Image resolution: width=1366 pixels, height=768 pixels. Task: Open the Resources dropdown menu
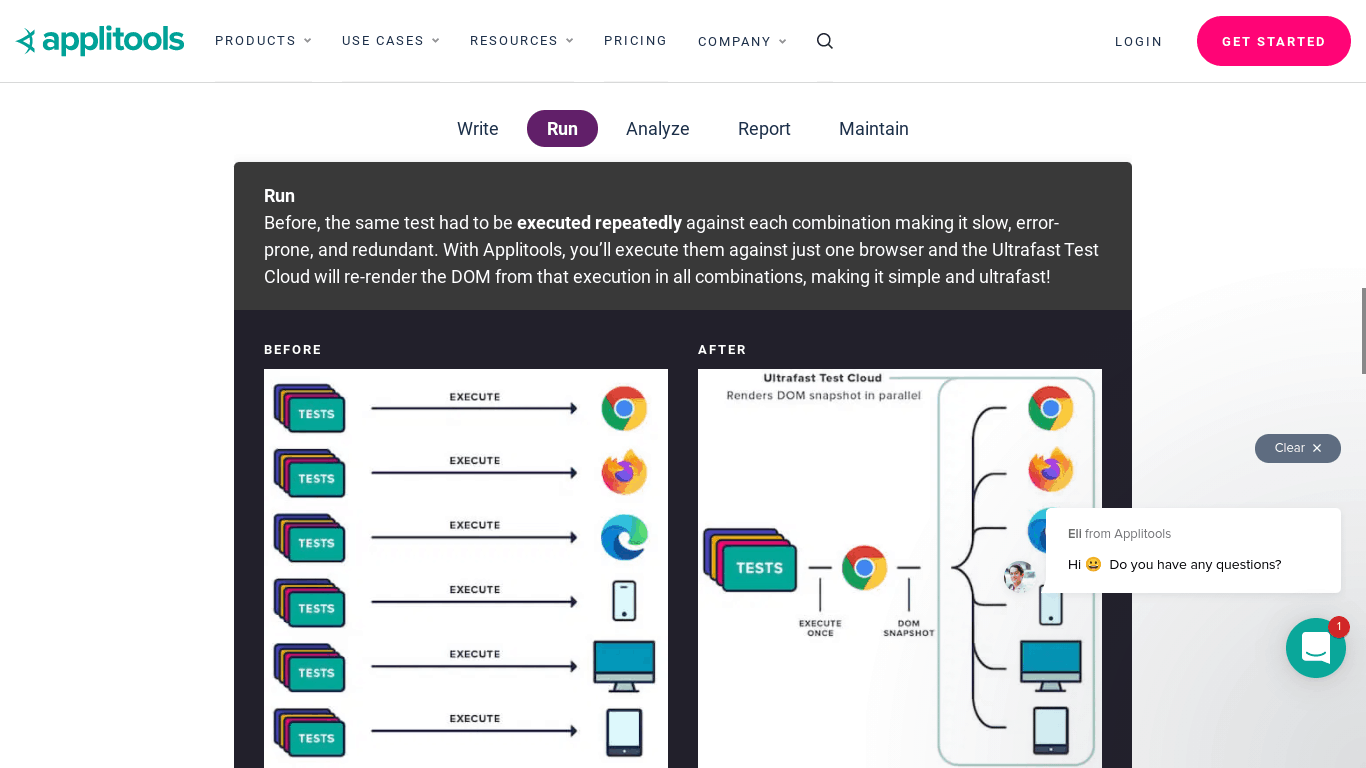[521, 41]
